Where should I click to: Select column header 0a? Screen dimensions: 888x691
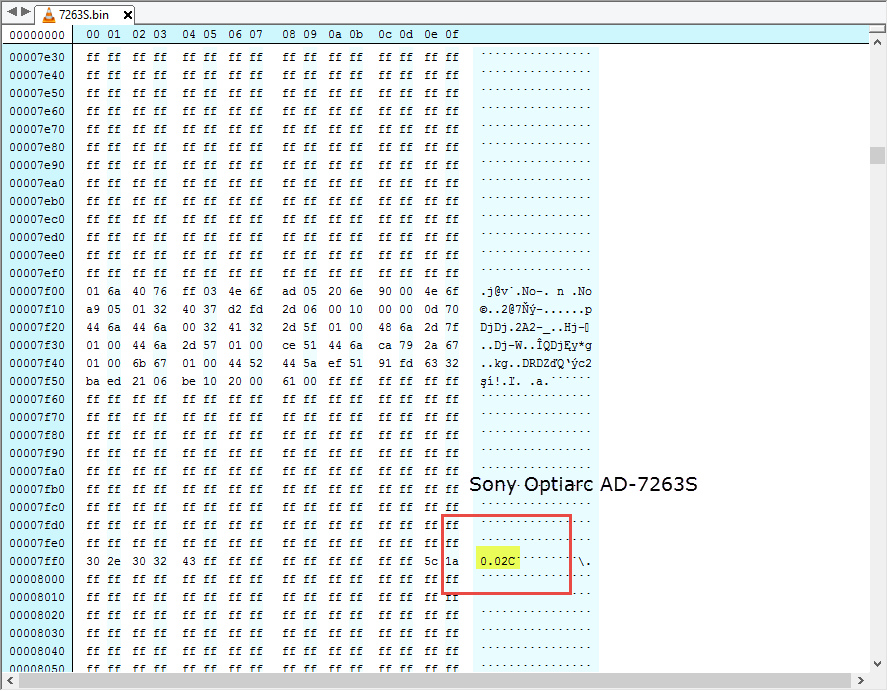tap(335, 35)
